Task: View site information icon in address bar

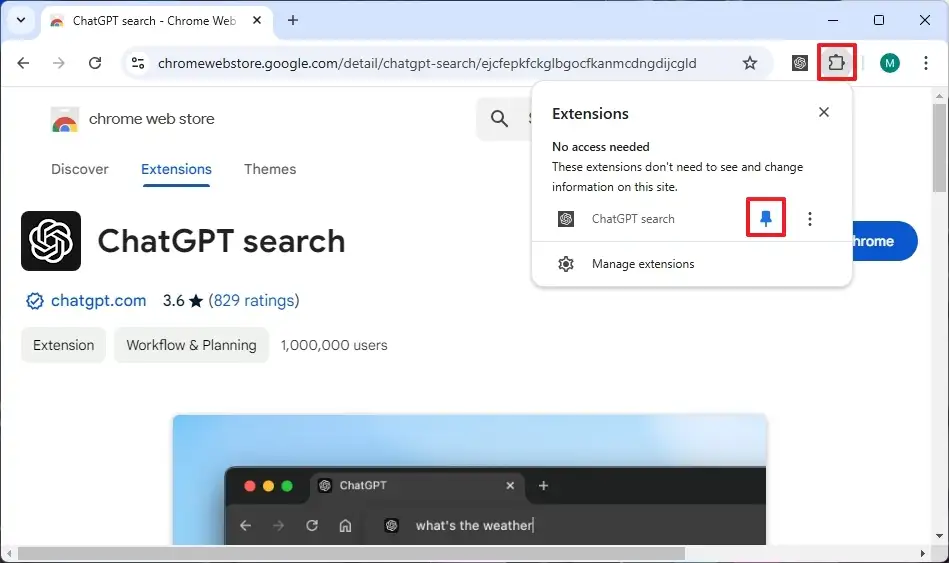Action: (x=138, y=63)
